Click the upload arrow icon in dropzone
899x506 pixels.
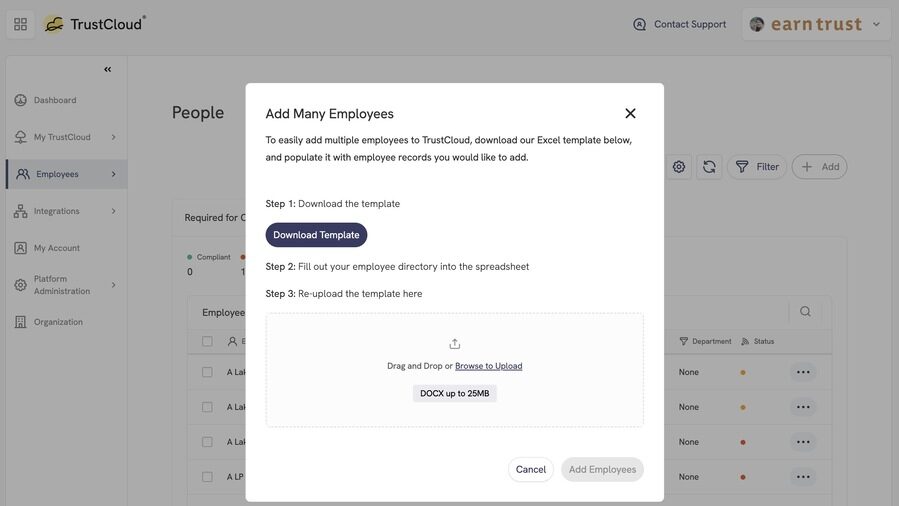pyautogui.click(x=455, y=344)
